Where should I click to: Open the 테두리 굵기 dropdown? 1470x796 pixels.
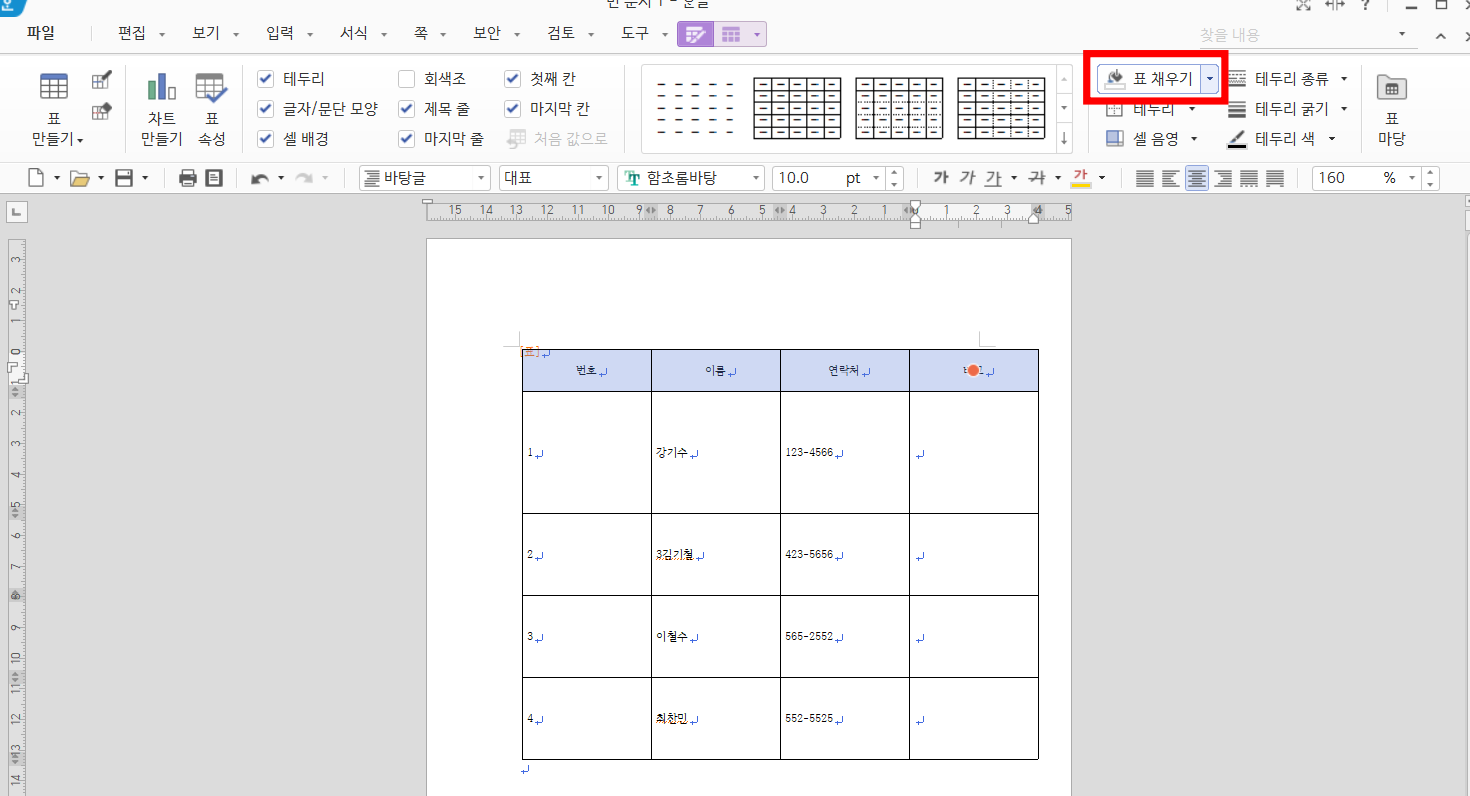coord(1344,109)
